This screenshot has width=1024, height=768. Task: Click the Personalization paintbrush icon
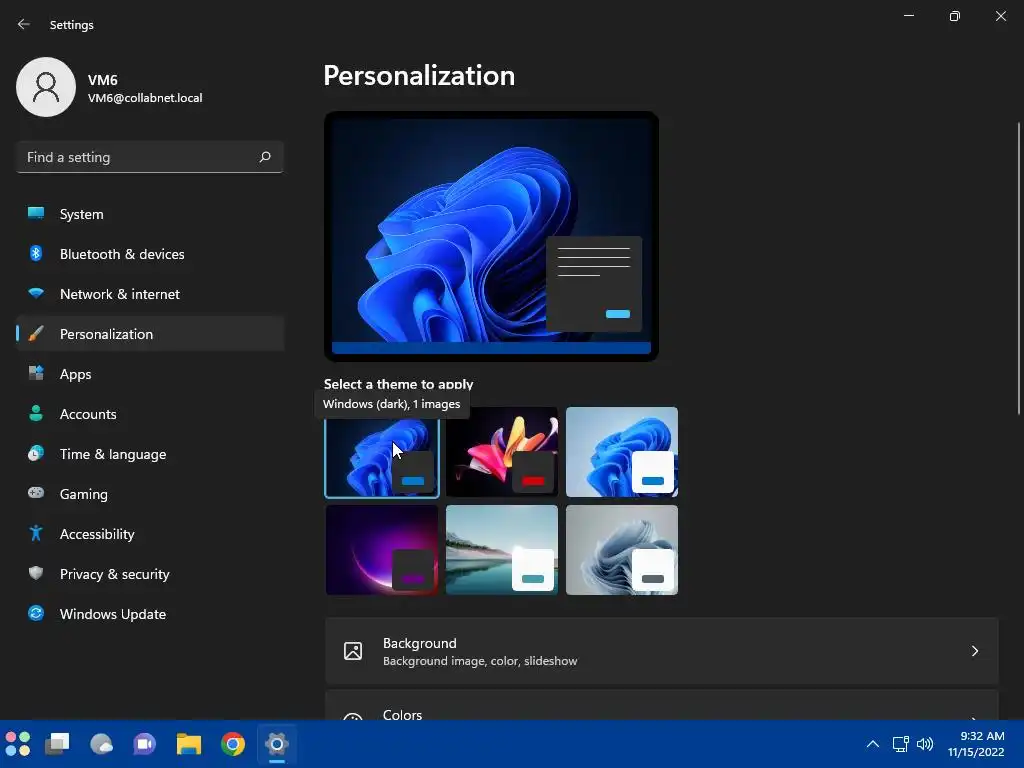click(36, 334)
